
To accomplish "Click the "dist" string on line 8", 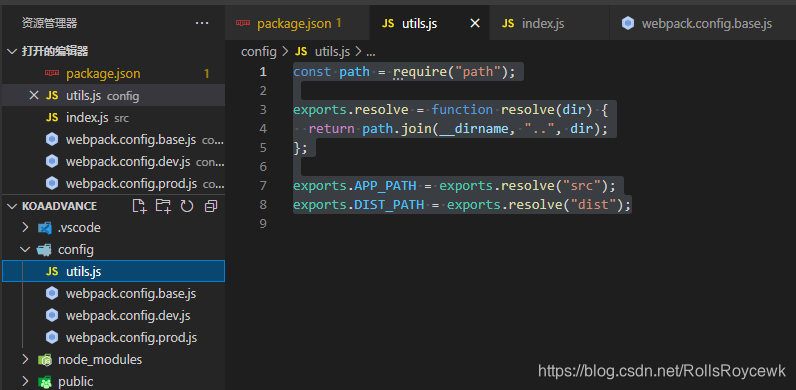I will click(594, 205).
